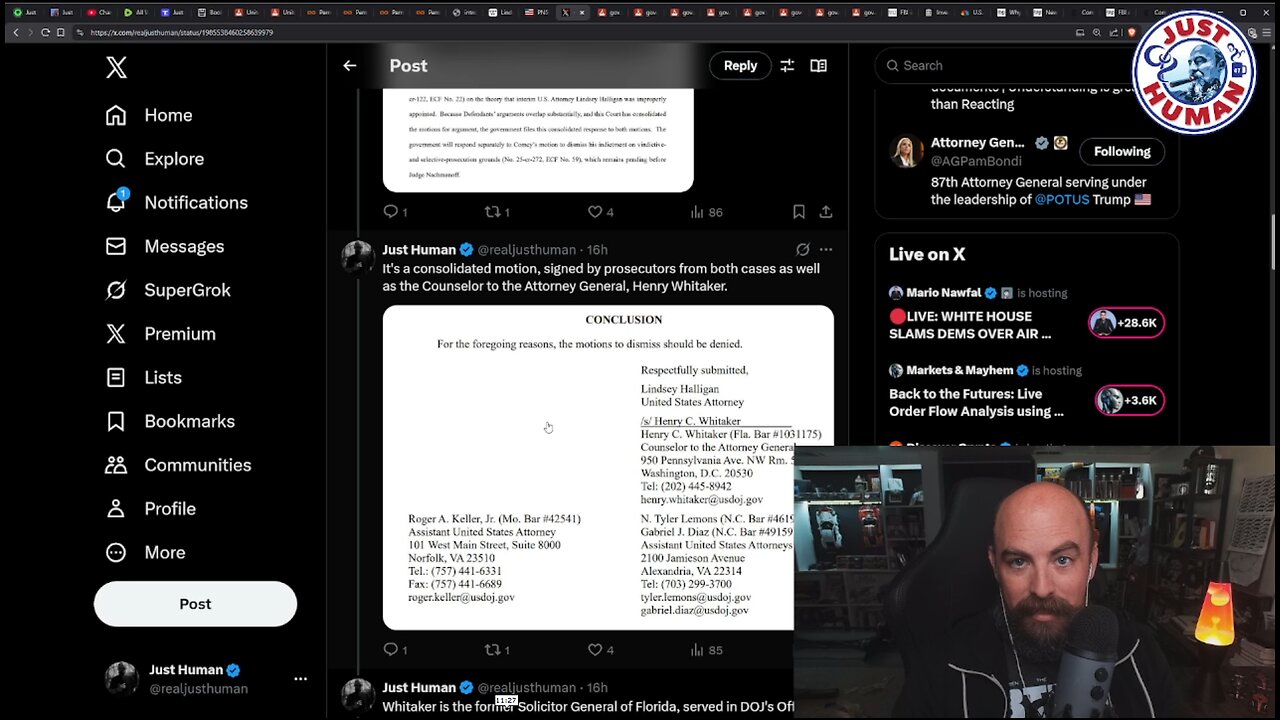Repost the top tweet with 86 views
Image resolution: width=1280 pixels, height=720 pixels.
(492, 212)
